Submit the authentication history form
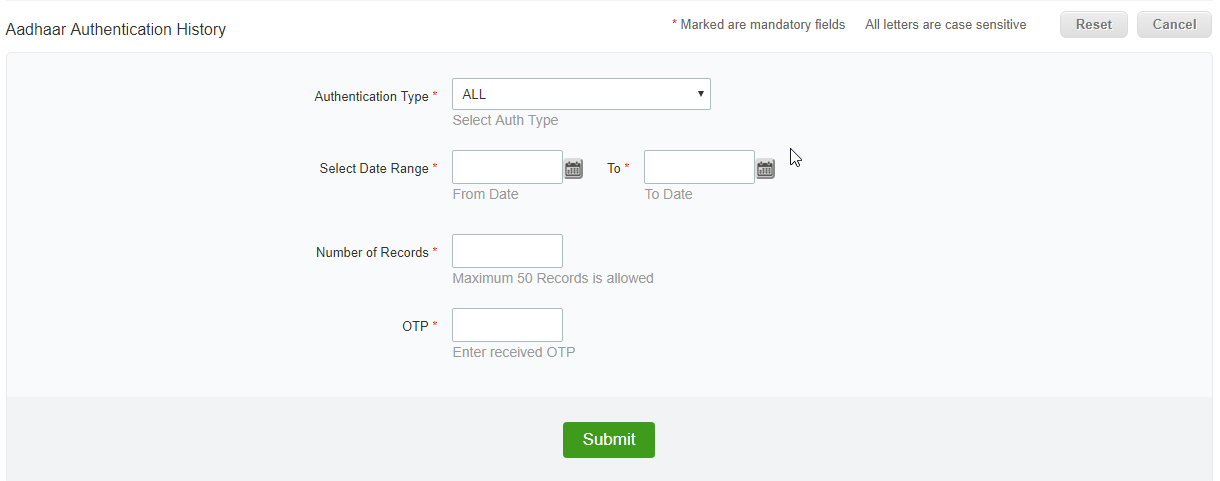Image resolution: width=1220 pixels, height=481 pixels. (609, 440)
